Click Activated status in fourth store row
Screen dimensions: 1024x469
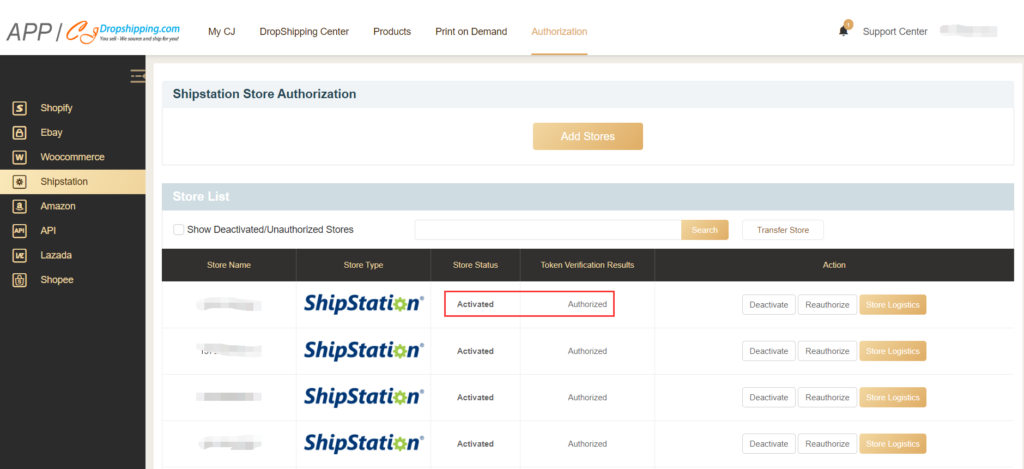click(x=475, y=444)
